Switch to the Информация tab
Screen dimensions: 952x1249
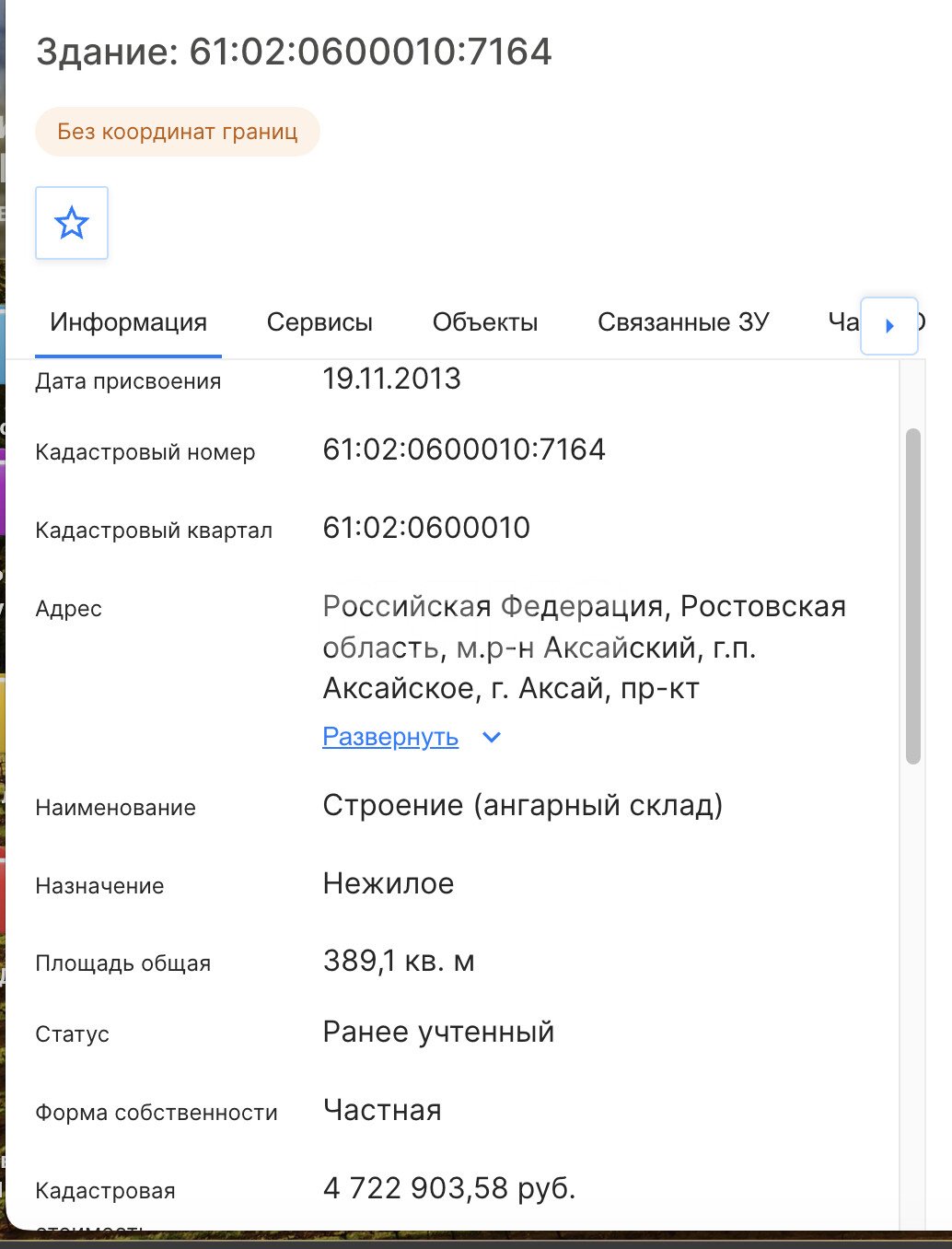129,322
